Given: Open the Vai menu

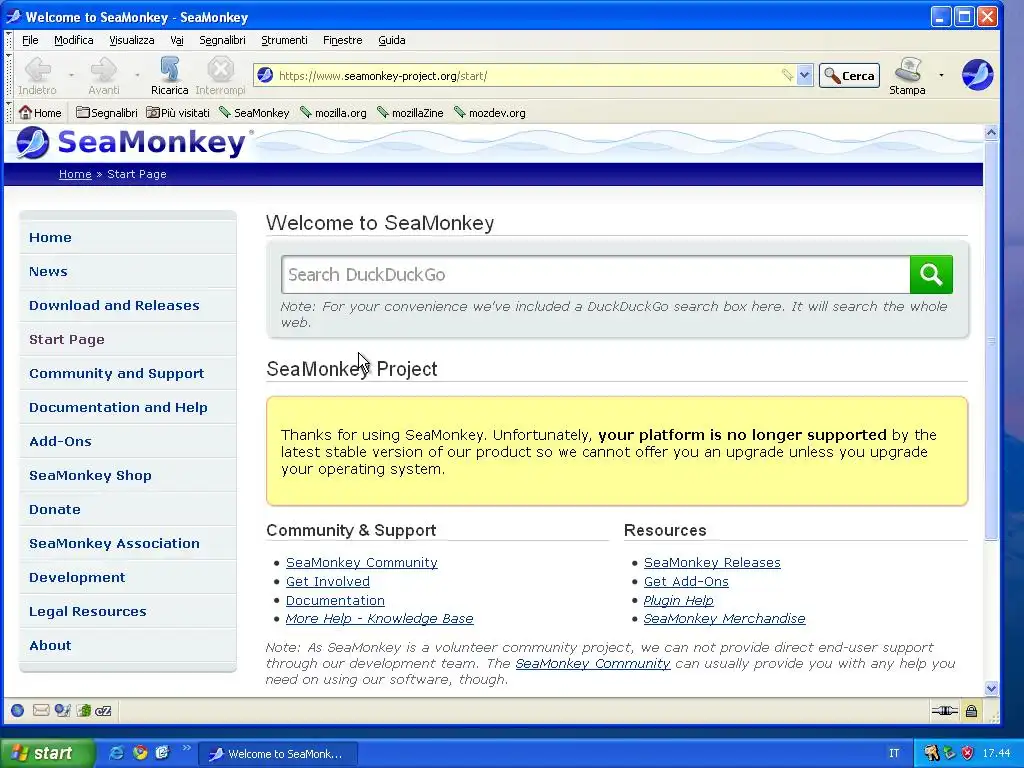Looking at the screenshot, I should [x=176, y=40].
